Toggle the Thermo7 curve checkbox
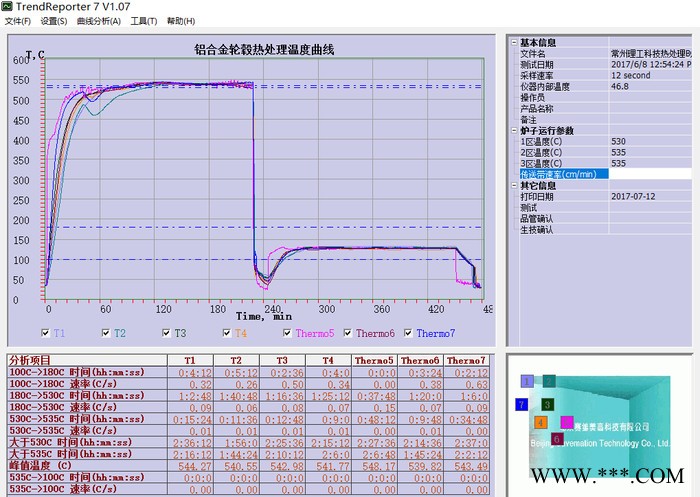700x497 pixels. point(408,333)
